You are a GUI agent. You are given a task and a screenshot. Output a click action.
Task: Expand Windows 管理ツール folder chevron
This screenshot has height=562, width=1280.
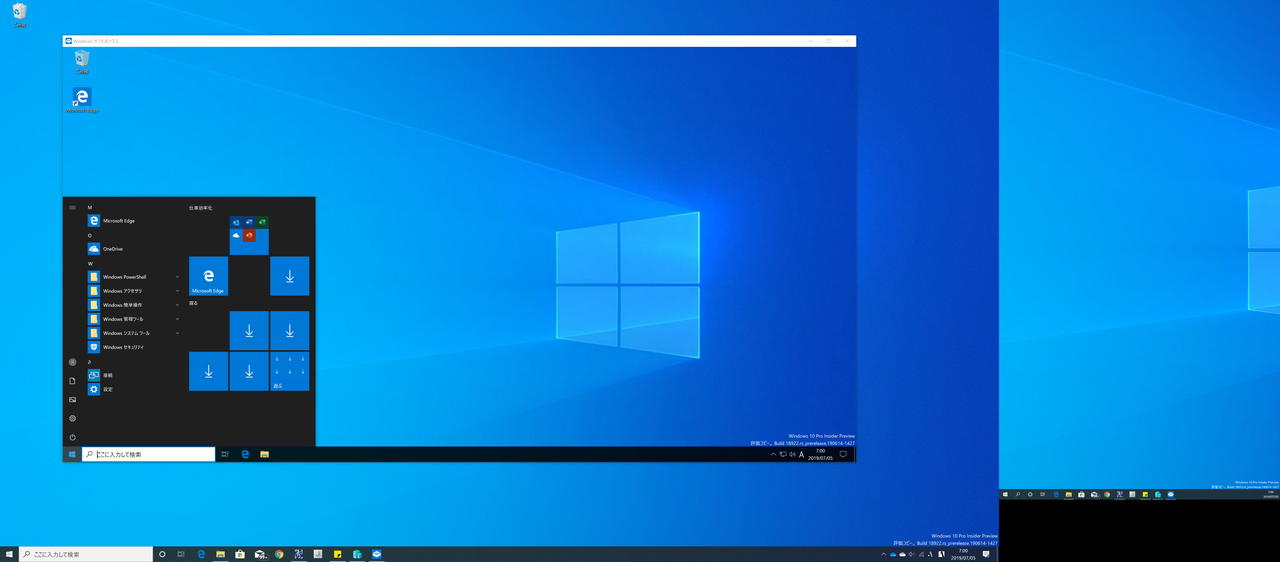click(x=177, y=319)
